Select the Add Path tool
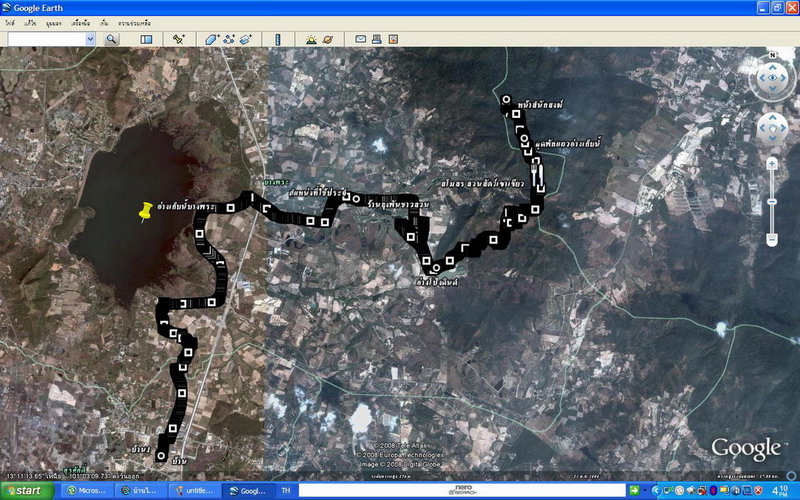This screenshot has height=500, width=800. pyautogui.click(x=228, y=39)
